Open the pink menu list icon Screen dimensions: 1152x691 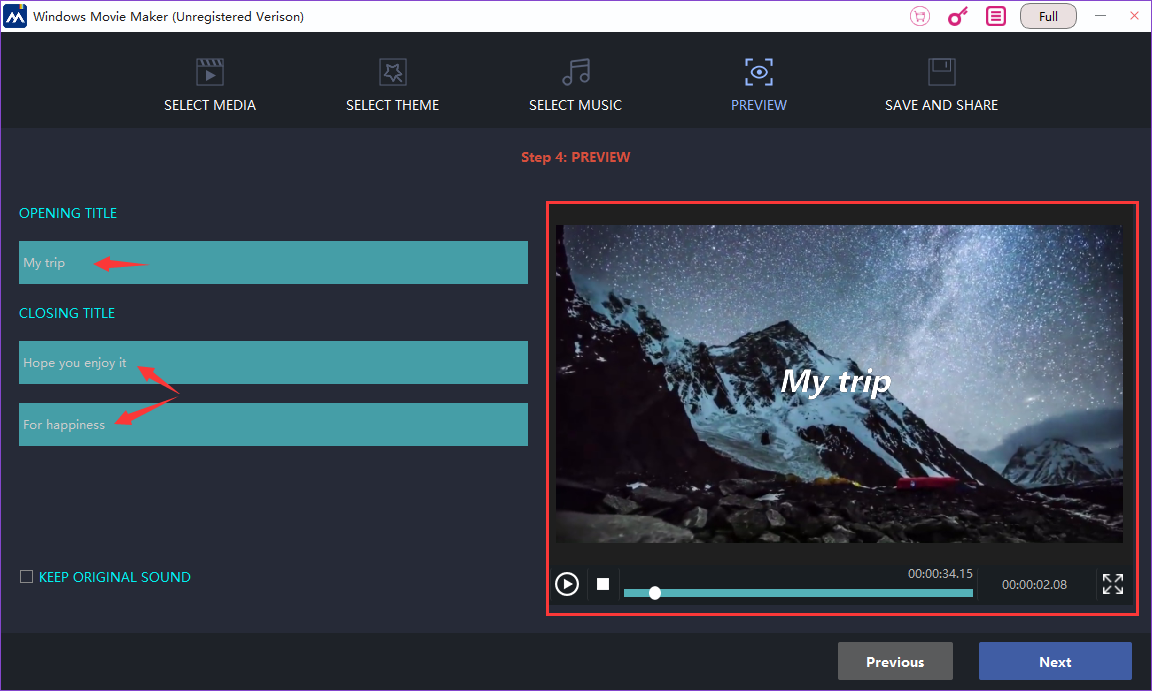point(996,16)
